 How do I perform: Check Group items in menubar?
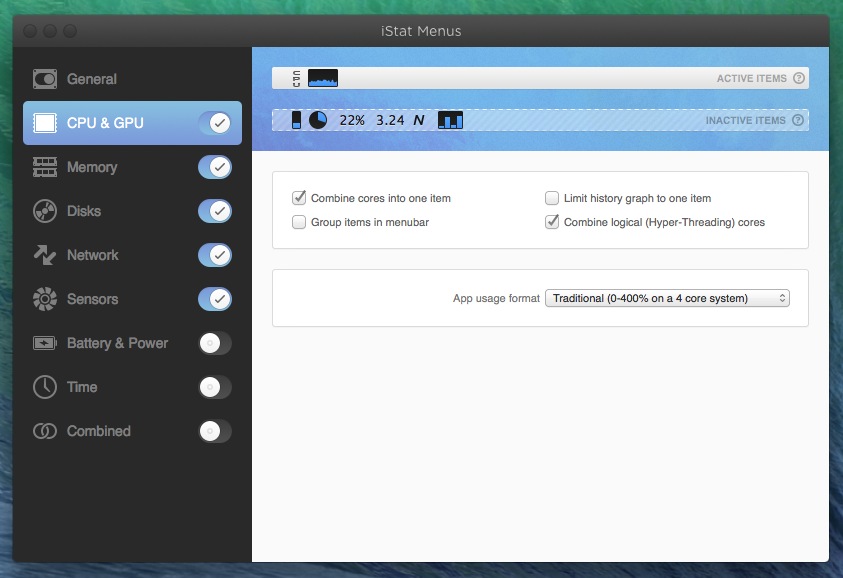299,222
